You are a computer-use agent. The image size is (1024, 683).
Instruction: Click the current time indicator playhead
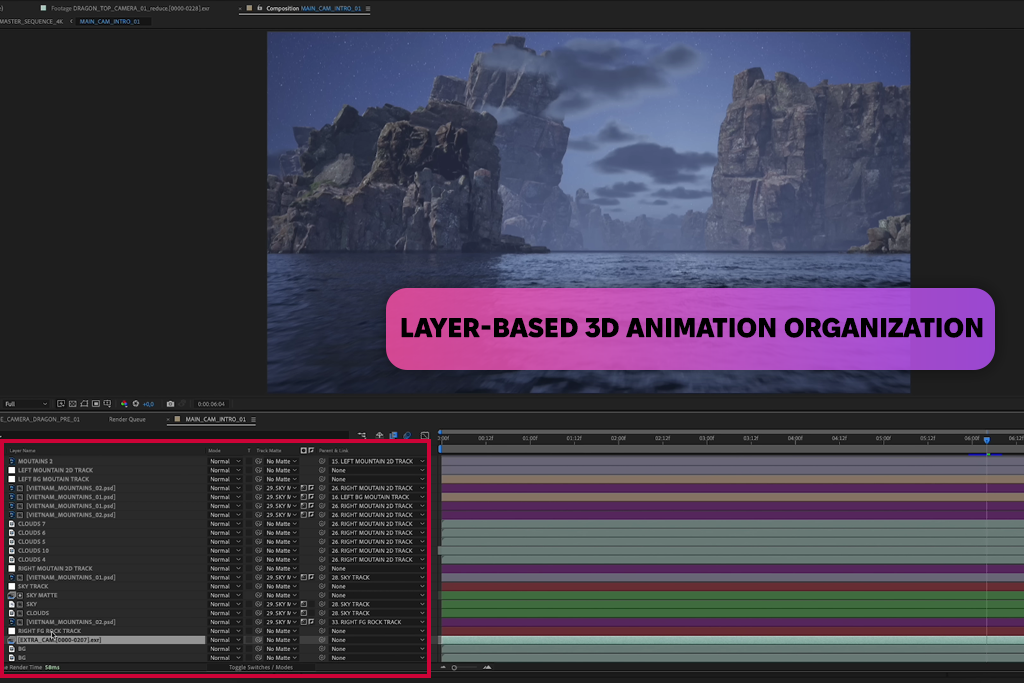pyautogui.click(x=987, y=440)
